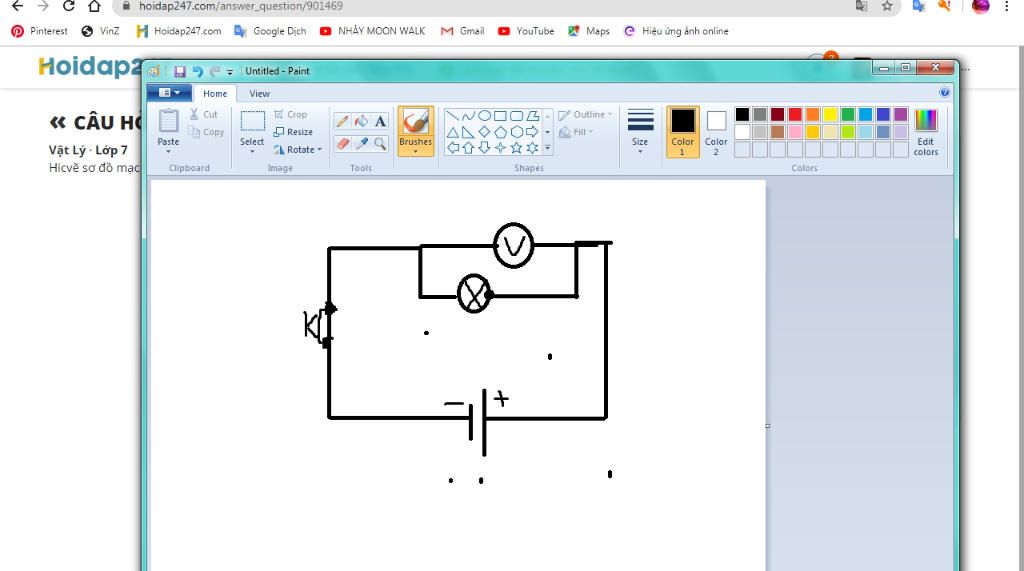Pick the yellow palette swatch

click(x=830, y=115)
